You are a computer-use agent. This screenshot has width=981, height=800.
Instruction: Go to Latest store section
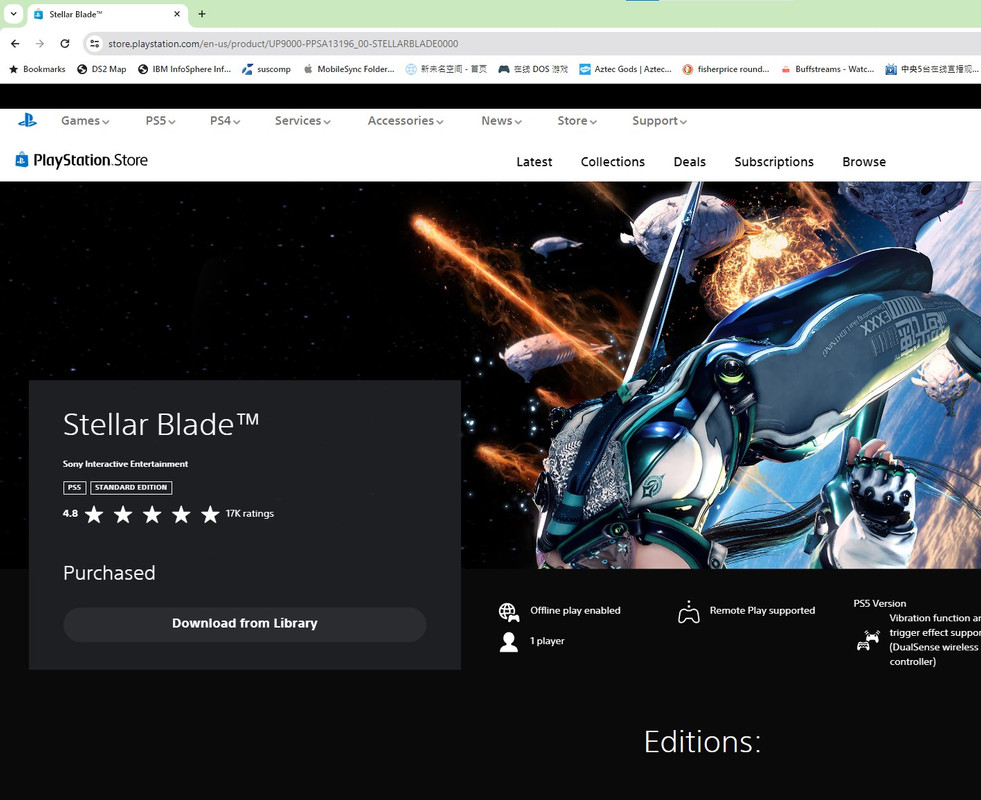(534, 162)
